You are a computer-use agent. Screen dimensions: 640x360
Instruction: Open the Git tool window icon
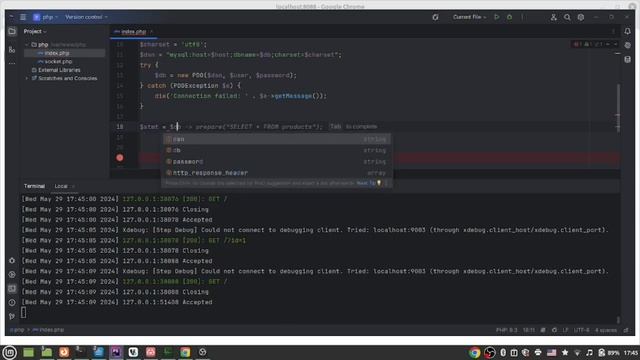[12, 316]
